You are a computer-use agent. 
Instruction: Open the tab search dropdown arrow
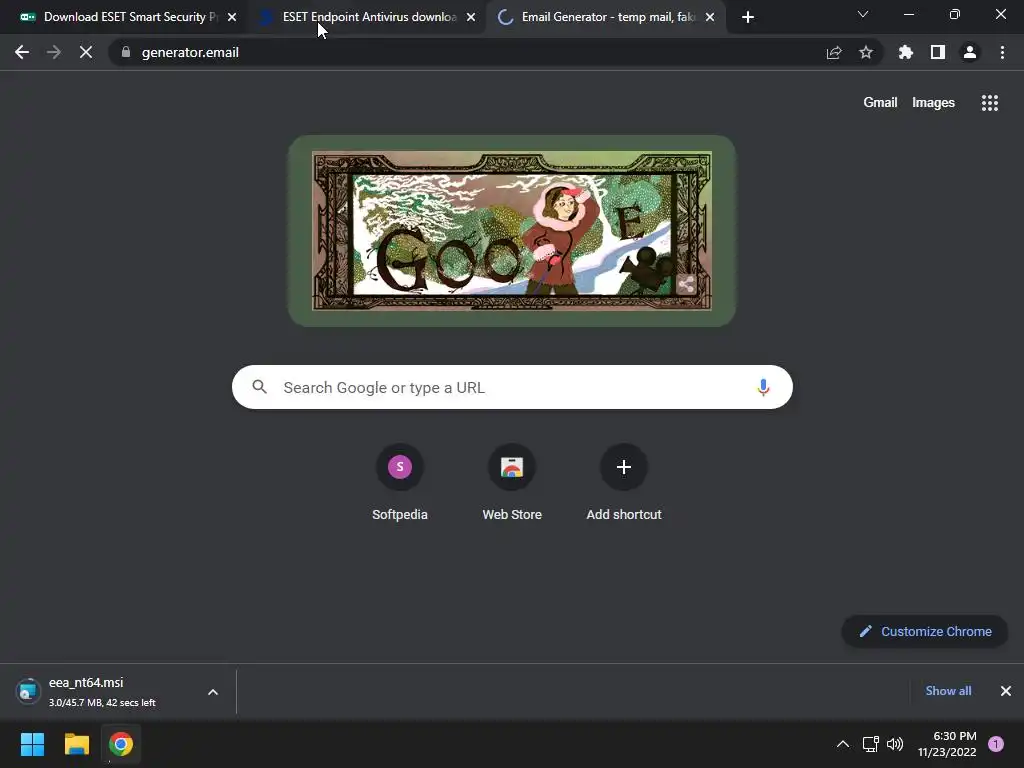click(x=863, y=14)
